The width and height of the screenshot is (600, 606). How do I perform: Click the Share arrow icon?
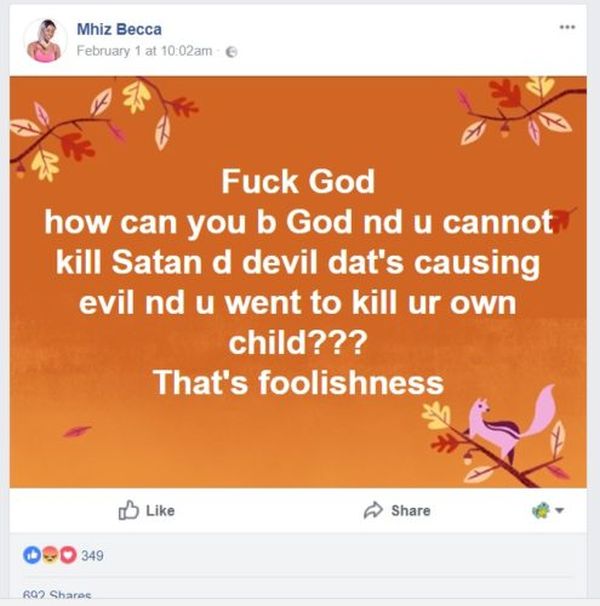pyautogui.click(x=374, y=511)
